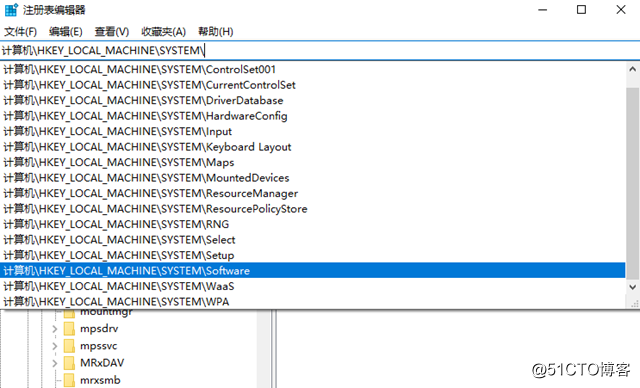Pick the SYSTEM\Select suggestion
The width and height of the screenshot is (640, 388).
tap(313, 240)
